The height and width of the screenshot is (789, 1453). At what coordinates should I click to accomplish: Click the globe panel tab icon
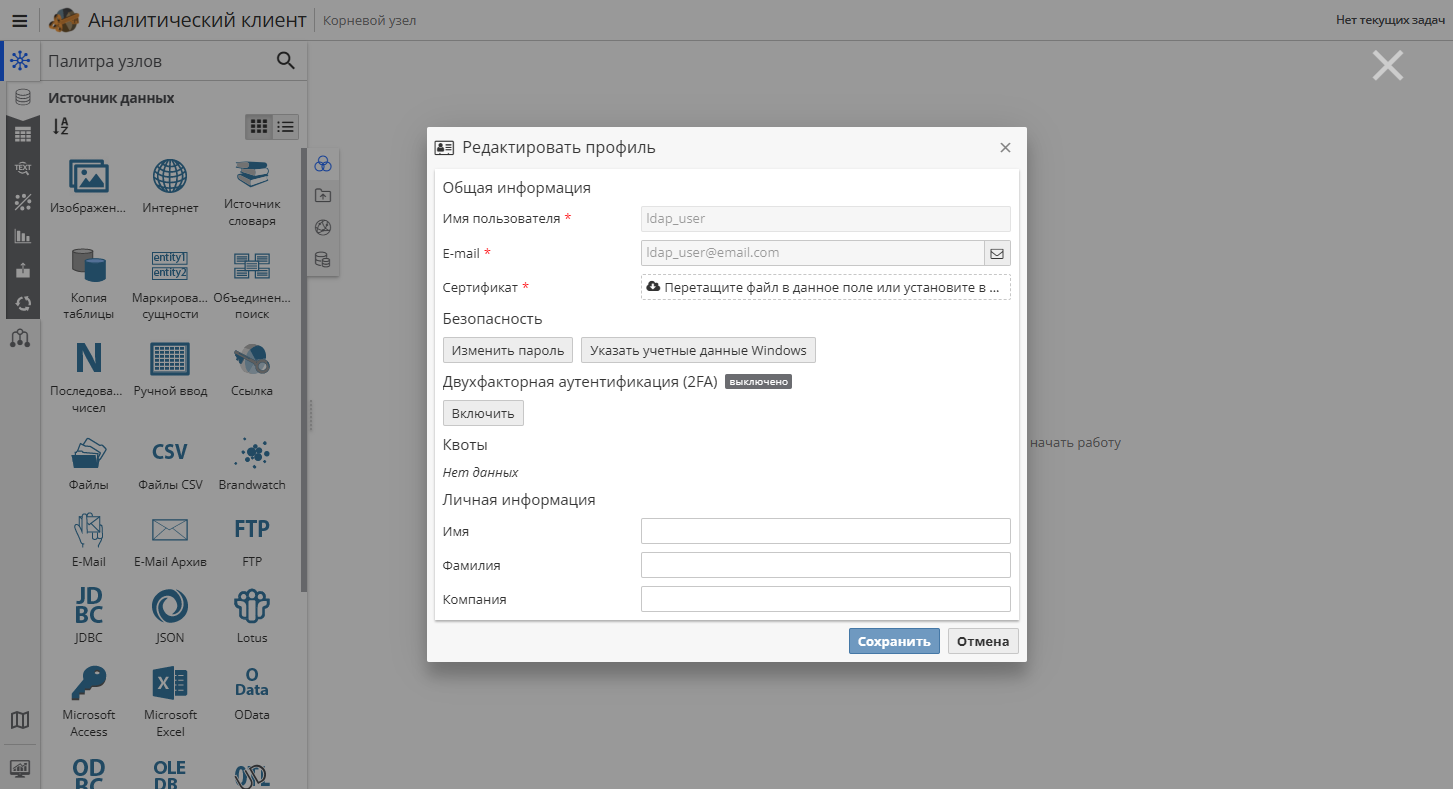pos(323,227)
